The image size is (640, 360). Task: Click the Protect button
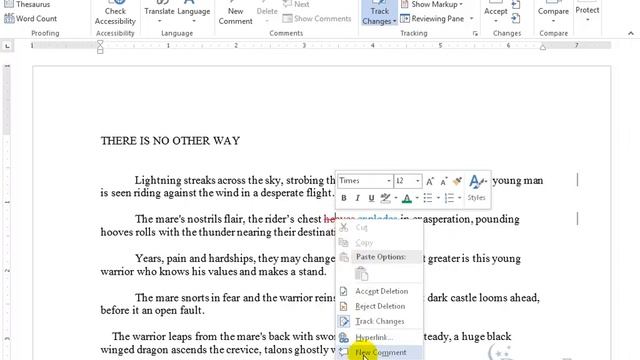click(587, 12)
